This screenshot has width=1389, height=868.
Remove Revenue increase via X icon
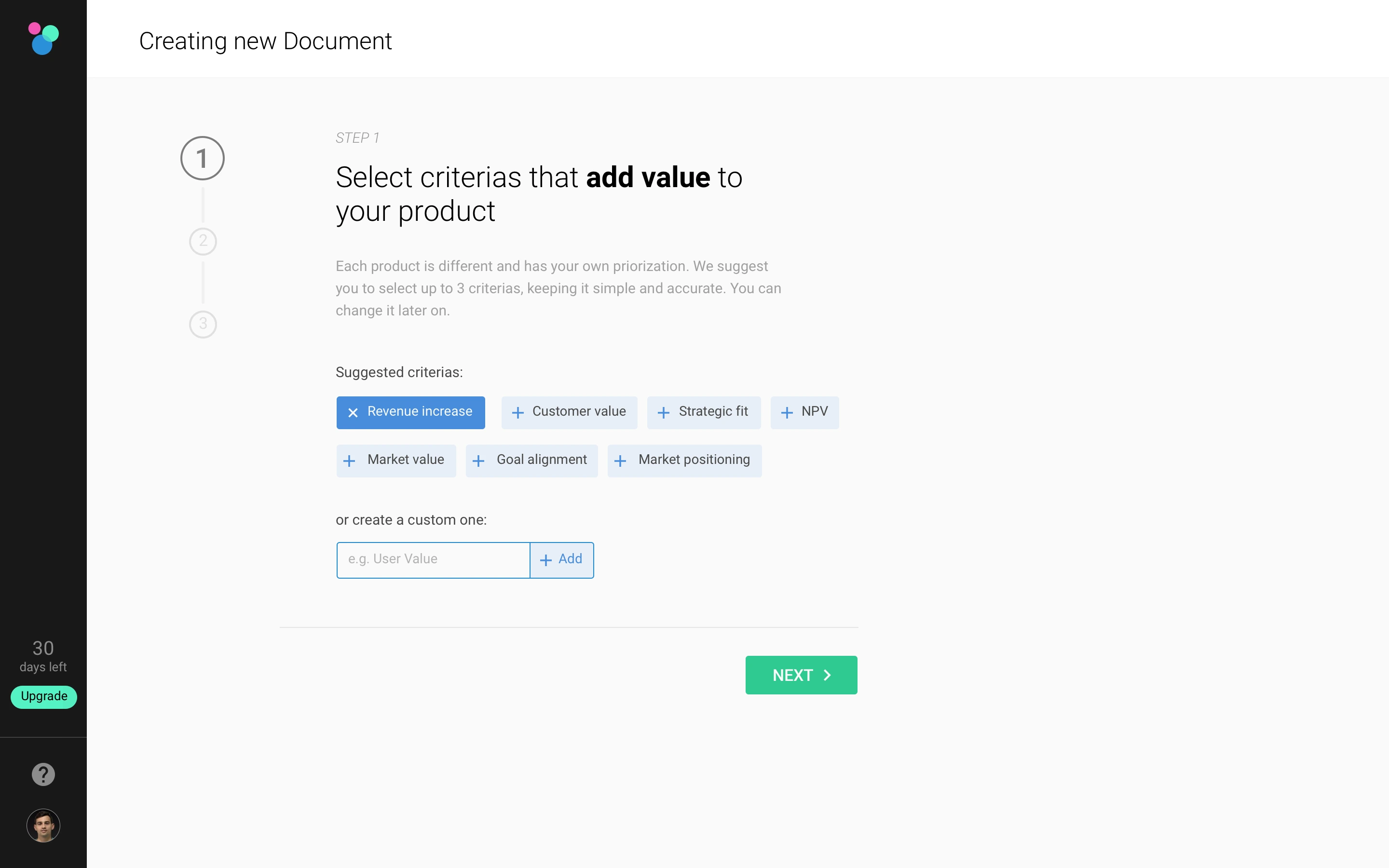353,413
